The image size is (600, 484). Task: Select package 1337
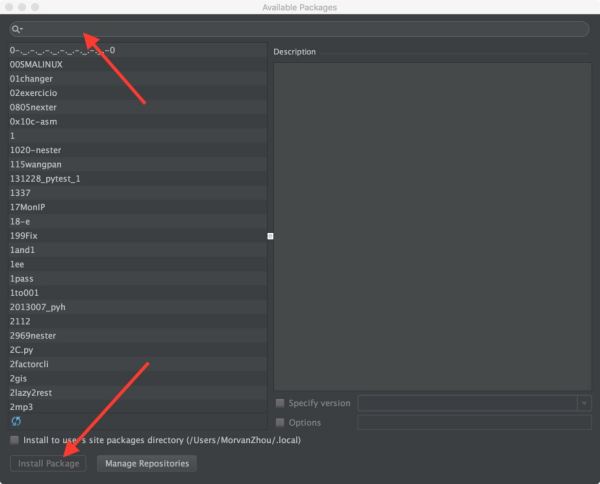click(138, 193)
